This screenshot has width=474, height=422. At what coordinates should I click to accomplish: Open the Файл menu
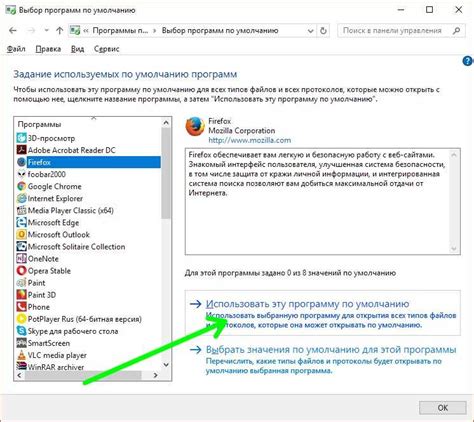(16, 49)
